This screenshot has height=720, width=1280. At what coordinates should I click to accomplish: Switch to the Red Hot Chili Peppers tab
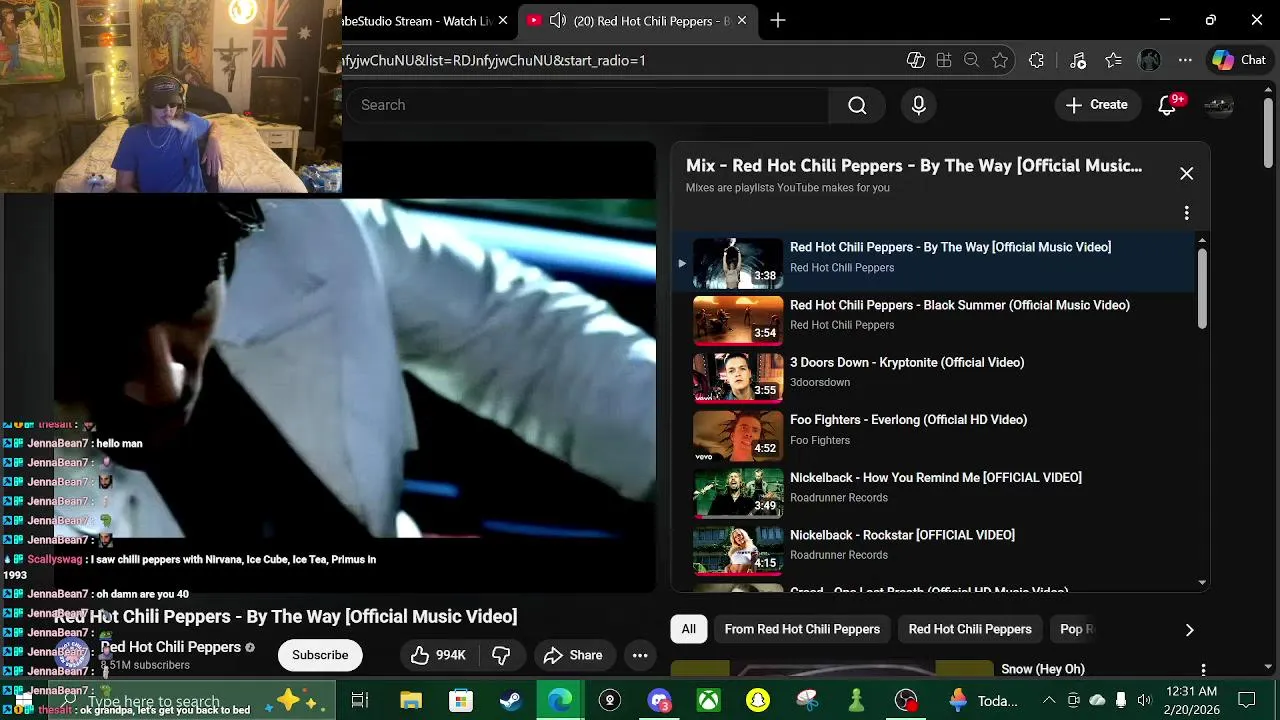point(640,20)
